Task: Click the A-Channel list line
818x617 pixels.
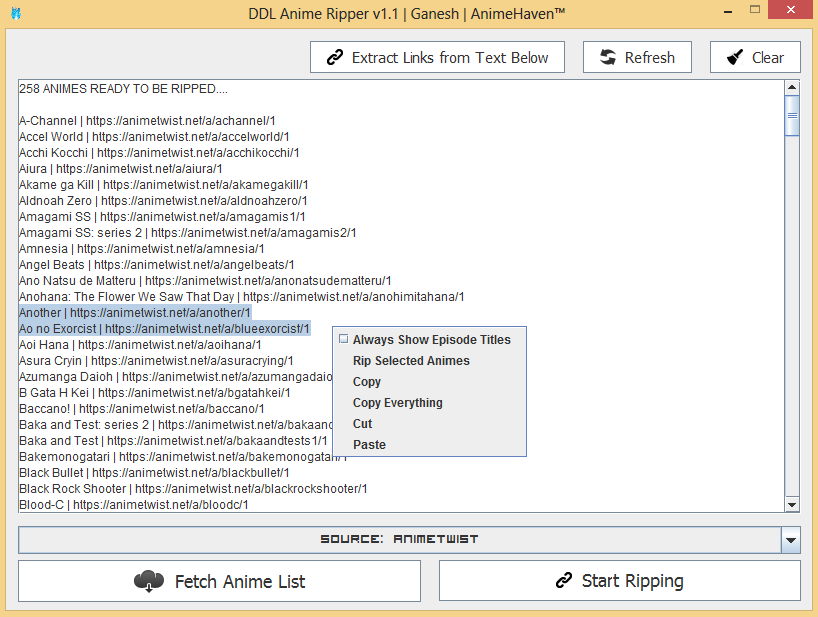Action: [x=147, y=120]
